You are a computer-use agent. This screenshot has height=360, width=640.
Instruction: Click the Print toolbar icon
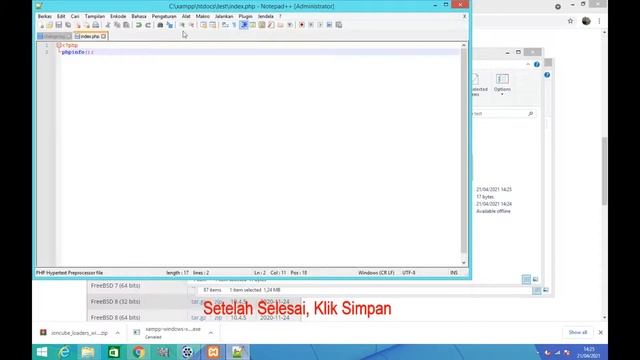96,25
